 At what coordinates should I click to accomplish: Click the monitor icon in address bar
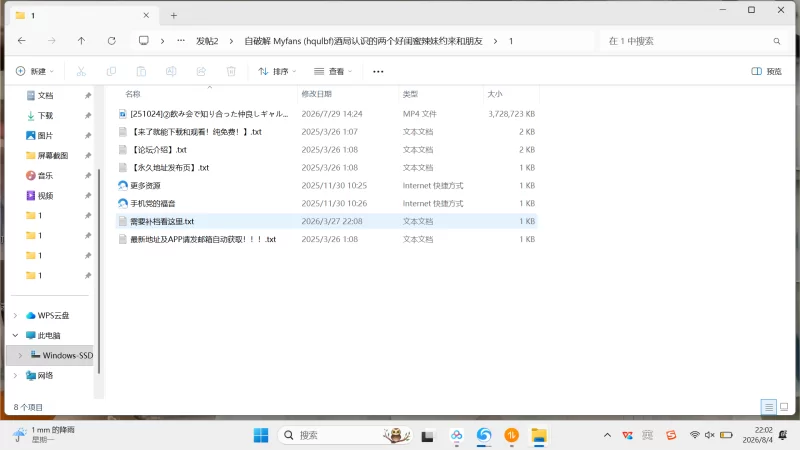tap(144, 41)
